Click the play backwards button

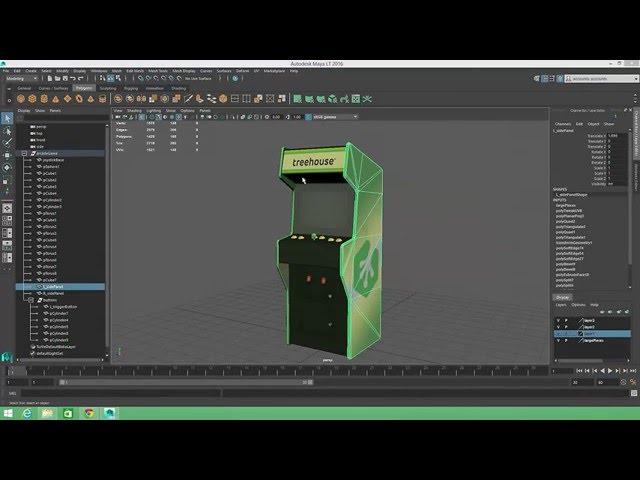[x=602, y=371]
